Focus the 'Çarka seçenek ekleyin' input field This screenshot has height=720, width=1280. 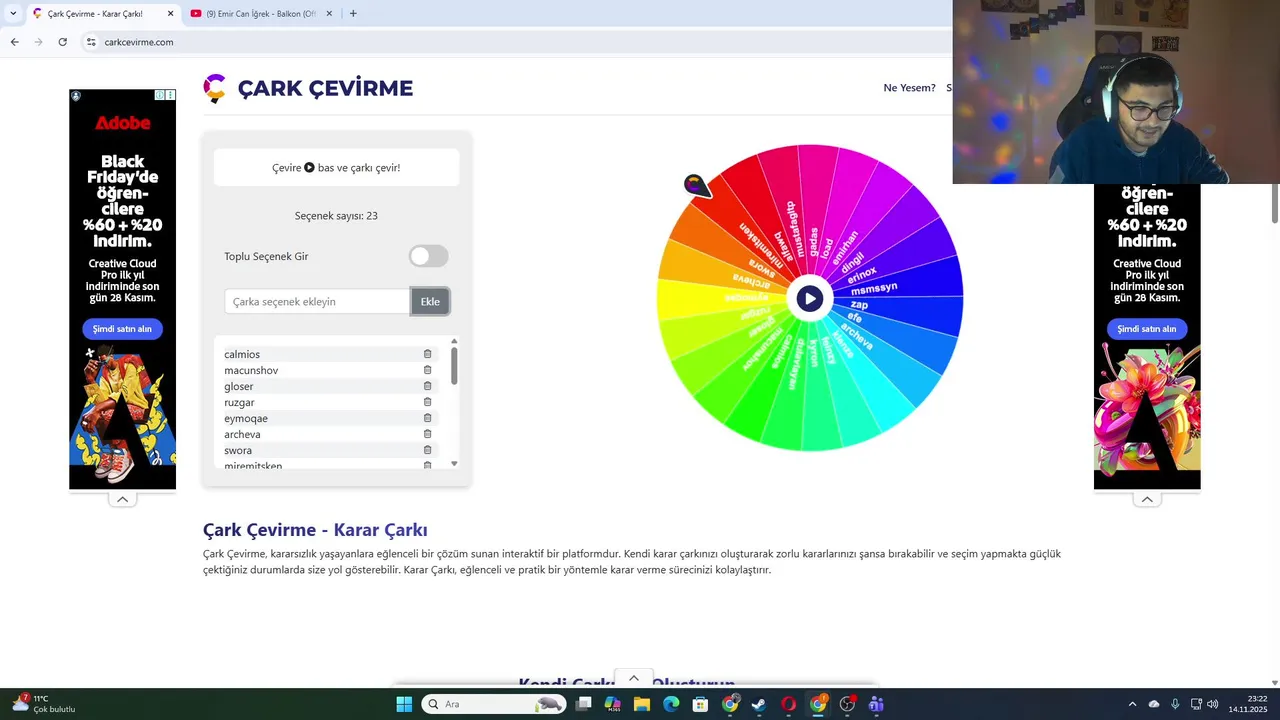[x=317, y=301]
